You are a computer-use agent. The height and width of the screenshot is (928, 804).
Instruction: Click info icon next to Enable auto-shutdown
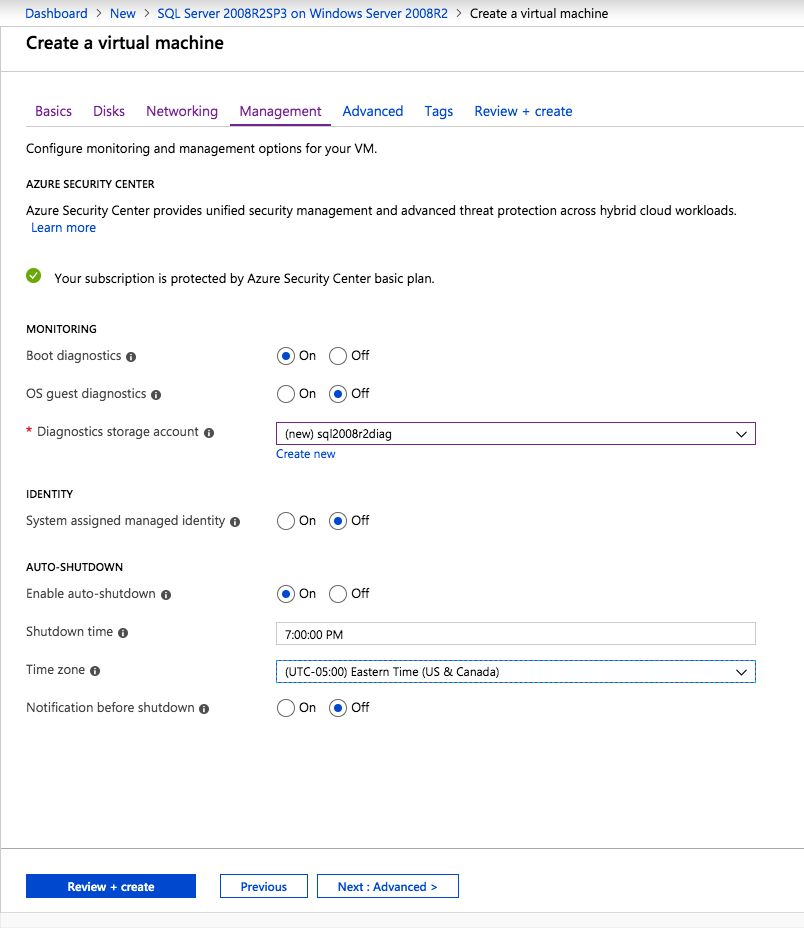tap(166, 594)
